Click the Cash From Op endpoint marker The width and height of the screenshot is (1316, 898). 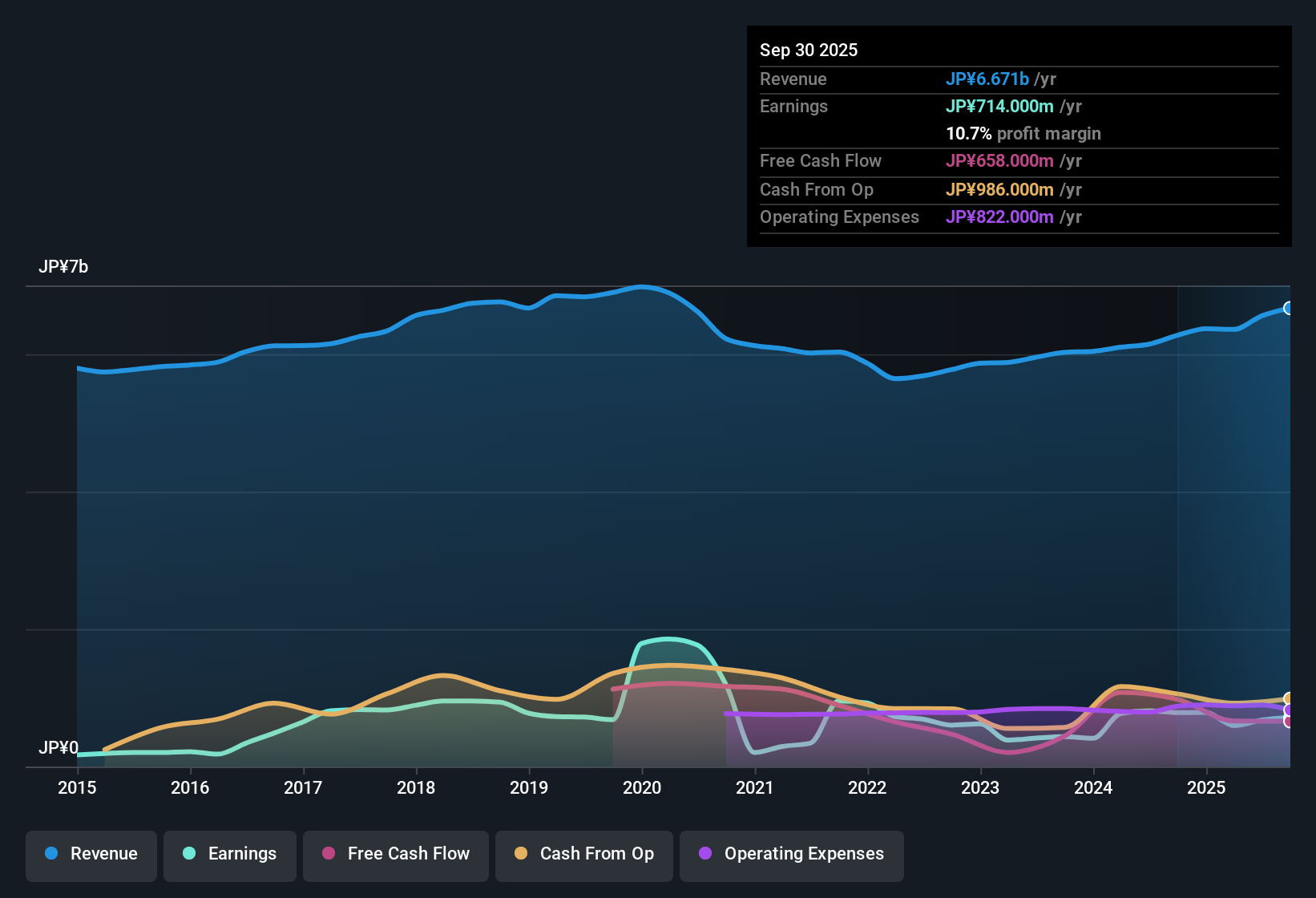coord(1287,698)
